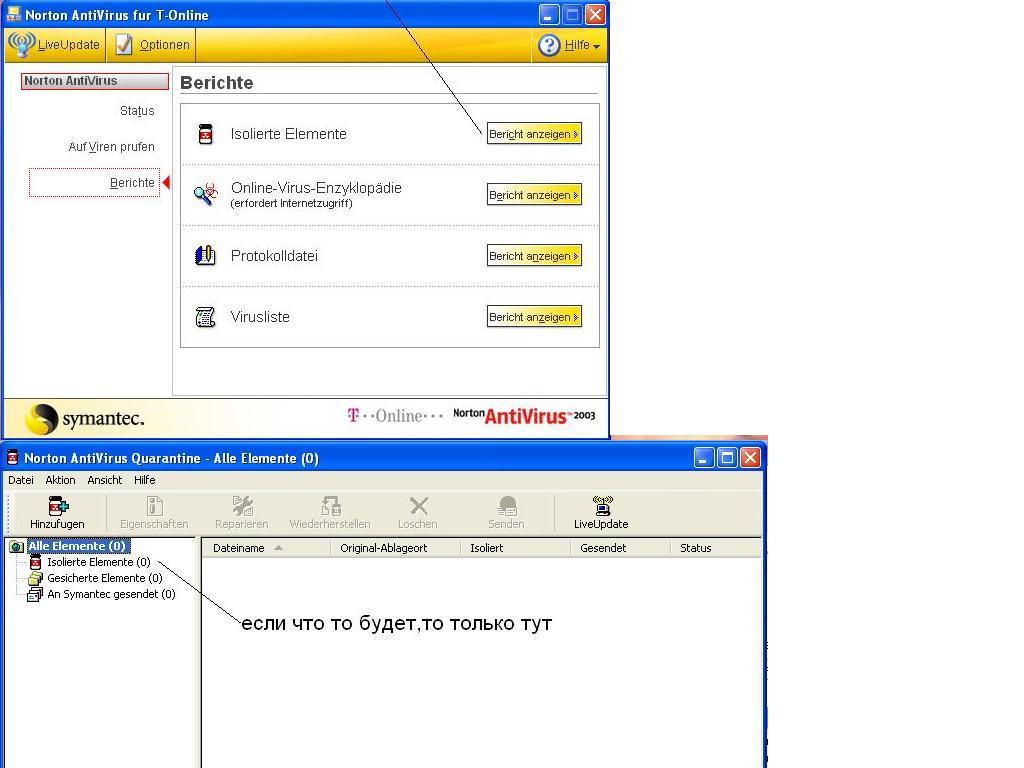Image resolution: width=1024 pixels, height=768 pixels.
Task: Click the Hinzufugen toolbar button
Action: click(57, 513)
